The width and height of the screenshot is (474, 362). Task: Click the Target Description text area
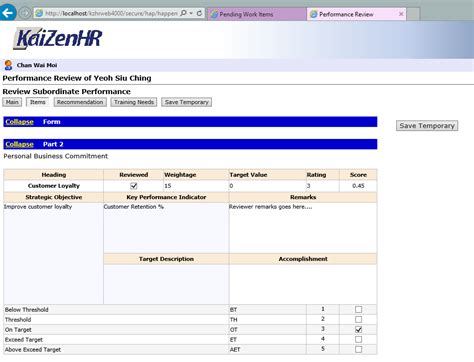click(166, 284)
